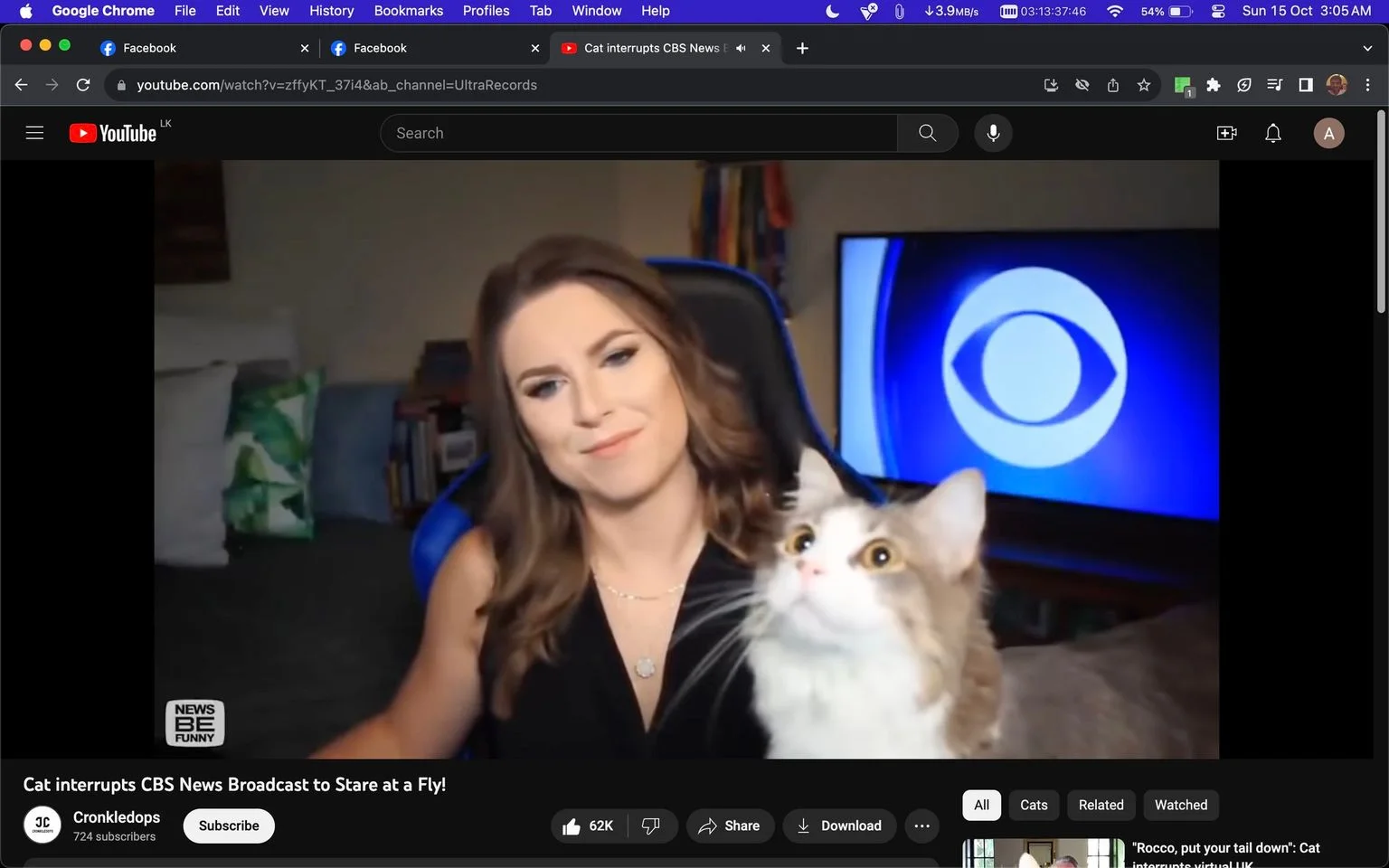Open the Create video camera icon

pyautogui.click(x=1227, y=133)
